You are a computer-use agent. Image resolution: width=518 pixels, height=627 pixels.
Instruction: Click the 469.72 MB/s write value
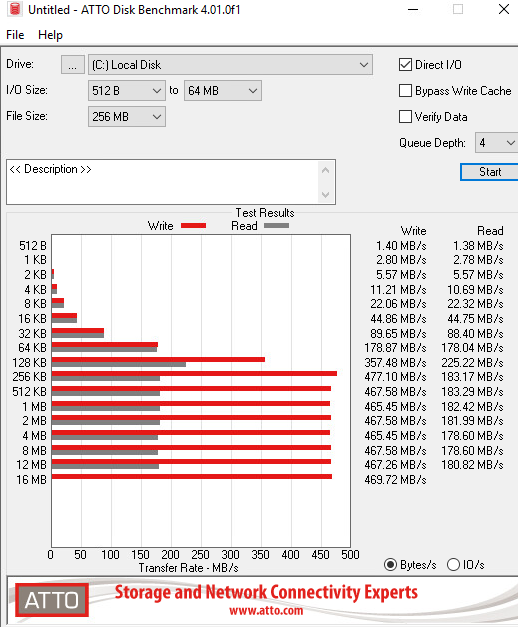coord(395,479)
